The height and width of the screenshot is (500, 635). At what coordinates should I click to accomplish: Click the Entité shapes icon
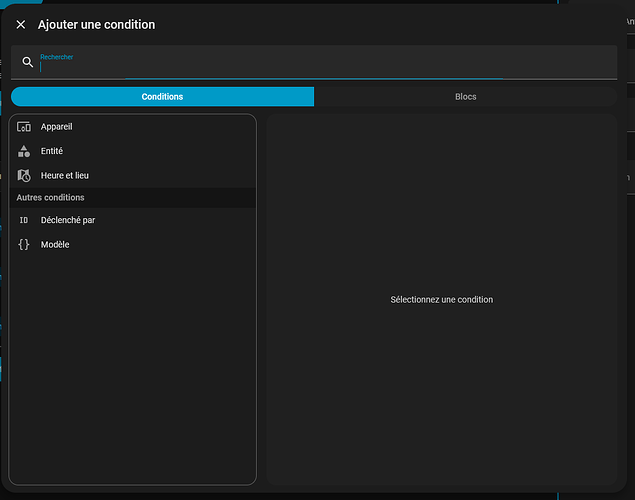(x=24, y=151)
